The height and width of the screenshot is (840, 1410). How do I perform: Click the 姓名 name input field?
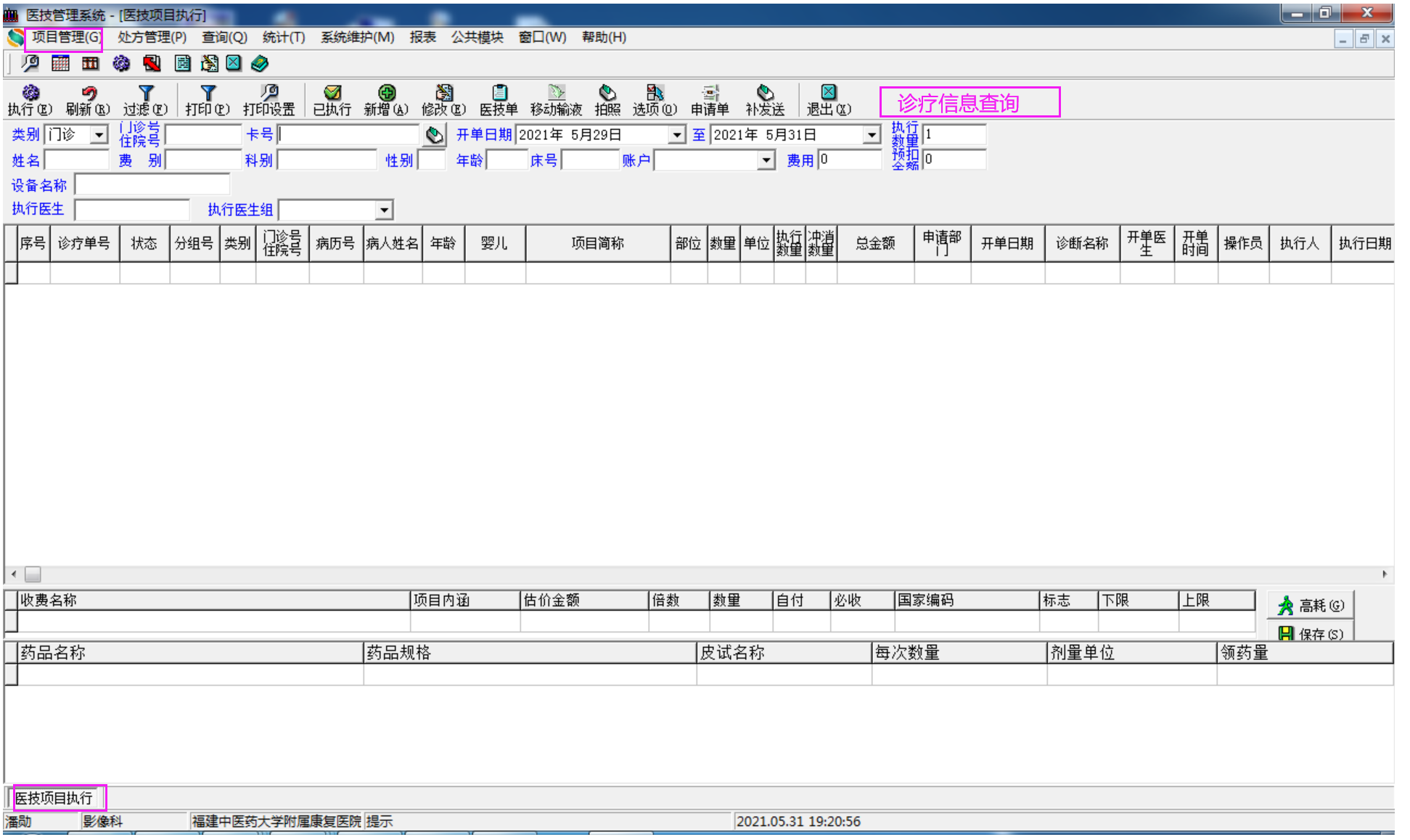(76, 160)
